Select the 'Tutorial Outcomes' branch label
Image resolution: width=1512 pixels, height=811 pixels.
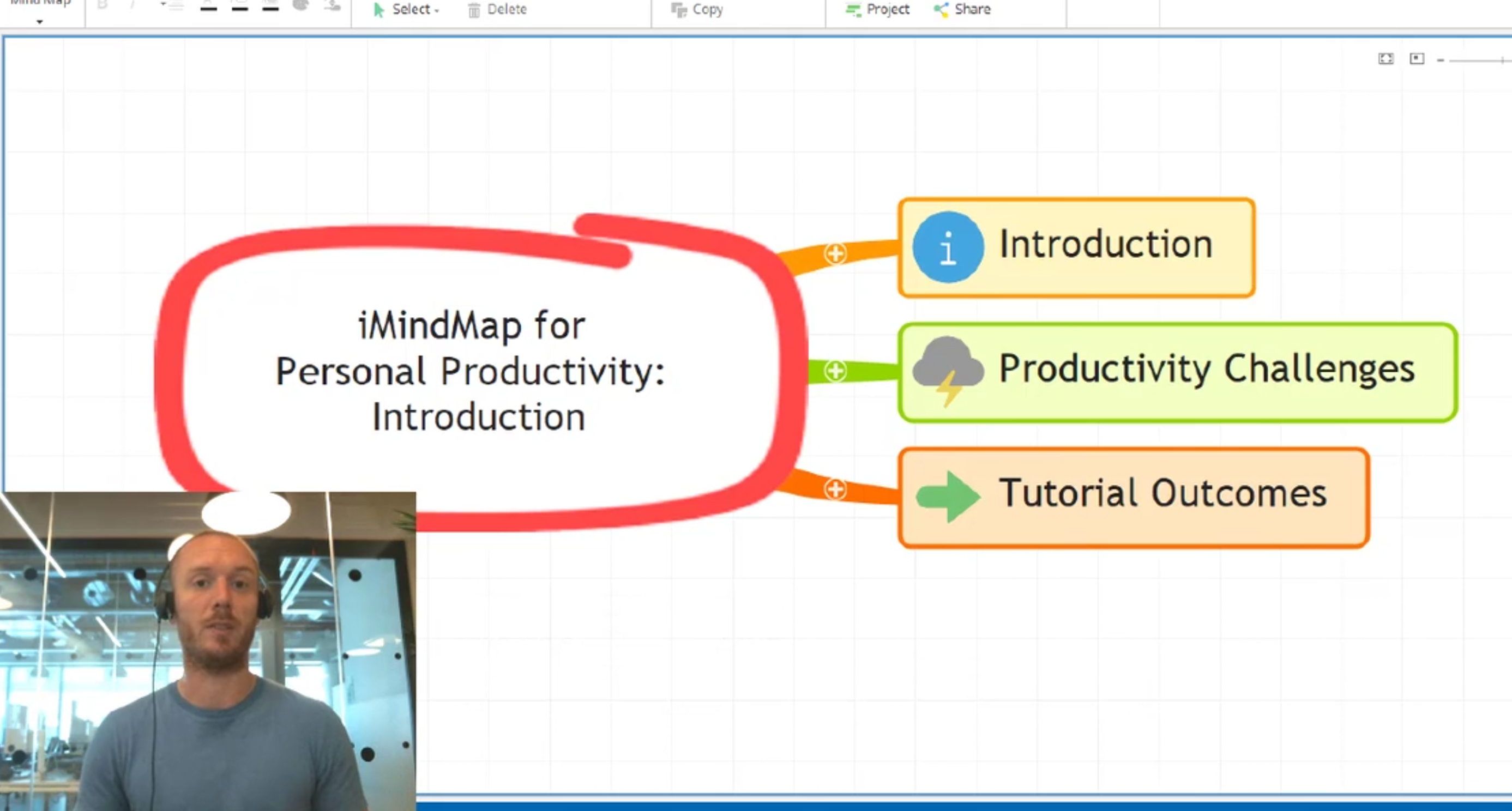tap(1162, 493)
